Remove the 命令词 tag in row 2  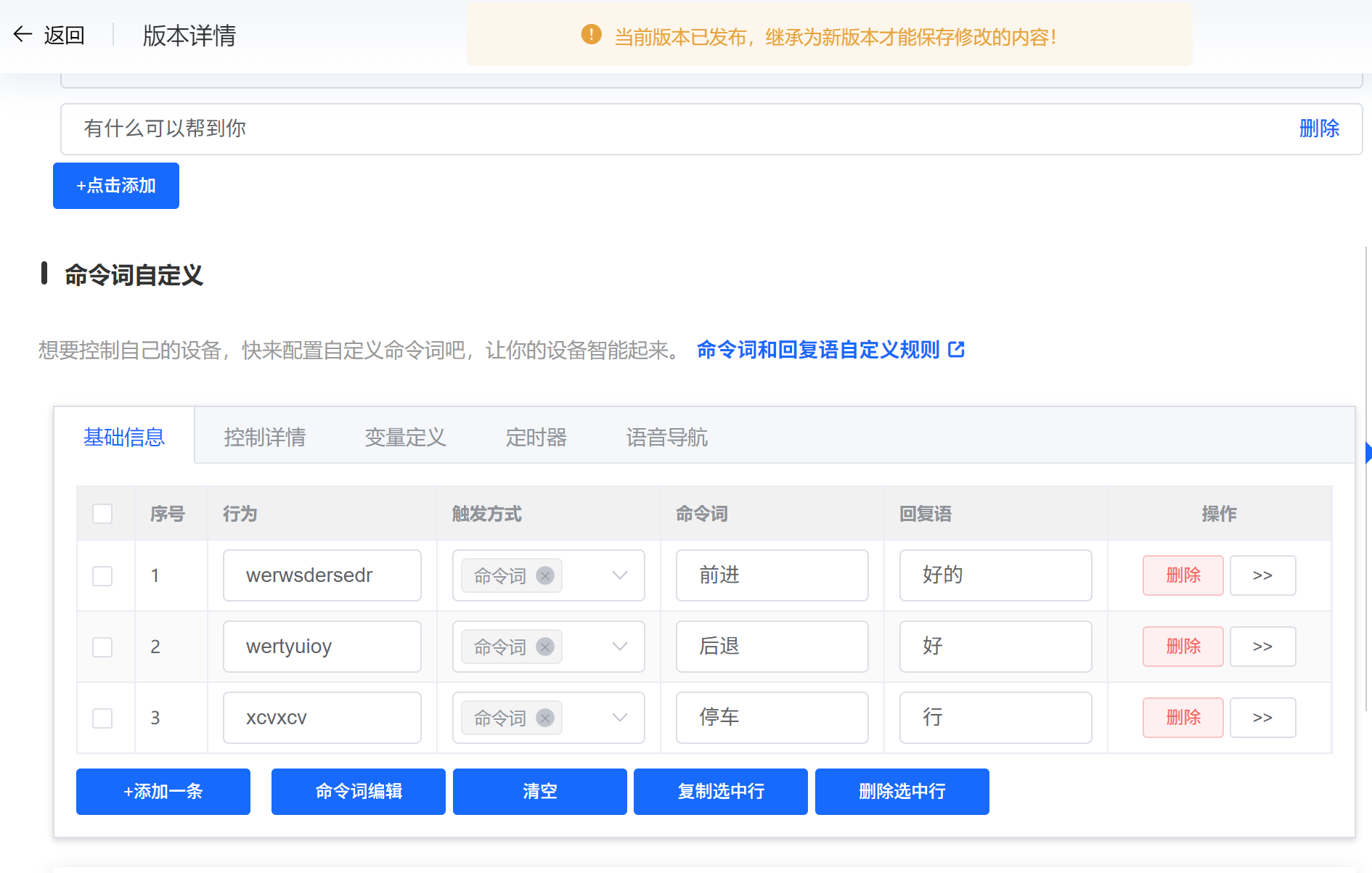tap(545, 647)
